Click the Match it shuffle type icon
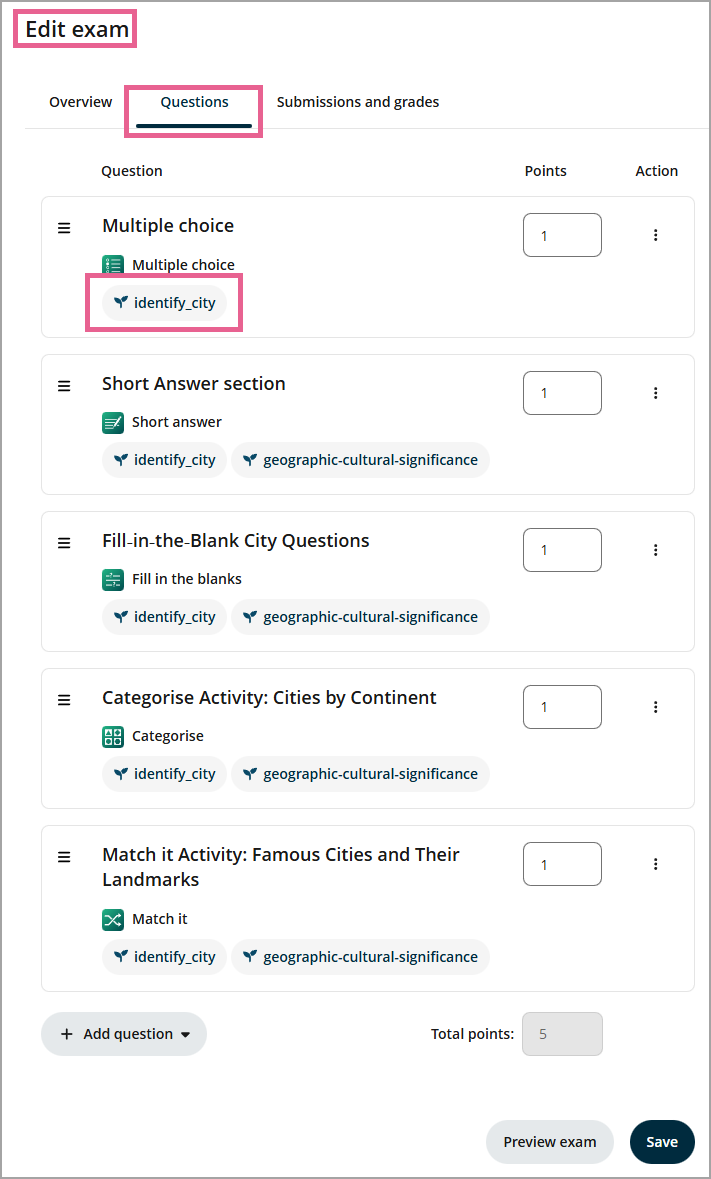 [113, 920]
